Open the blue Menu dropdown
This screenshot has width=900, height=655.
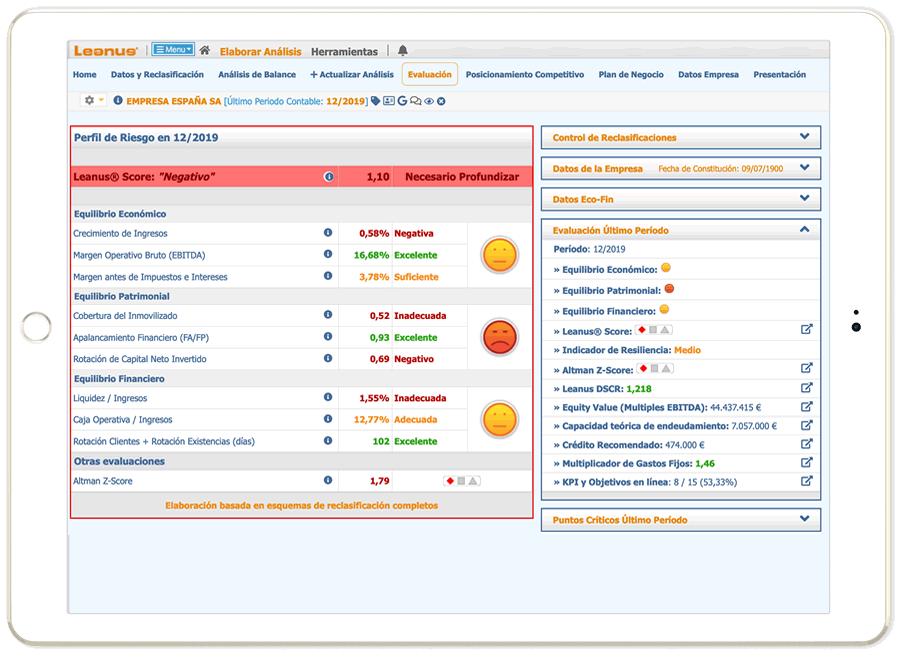coord(173,50)
